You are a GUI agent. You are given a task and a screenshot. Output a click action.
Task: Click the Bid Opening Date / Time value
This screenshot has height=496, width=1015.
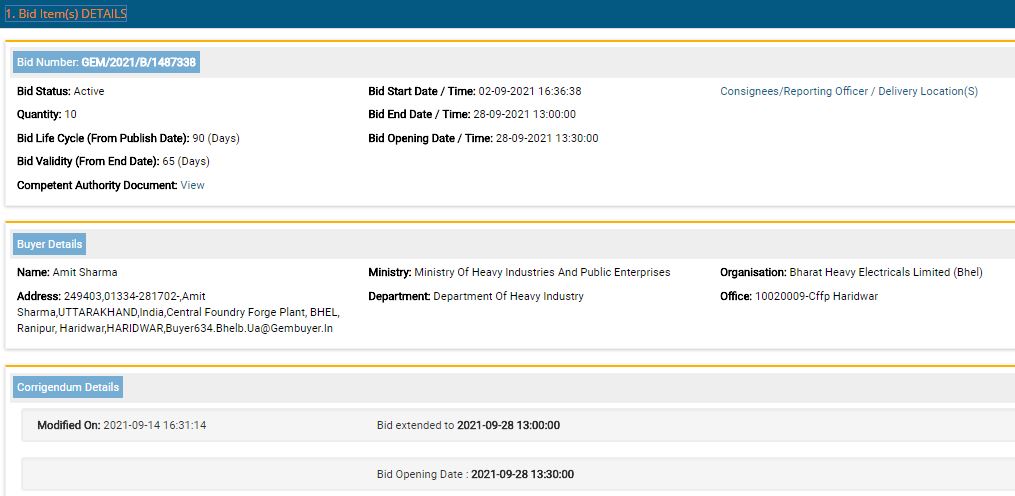pos(547,139)
